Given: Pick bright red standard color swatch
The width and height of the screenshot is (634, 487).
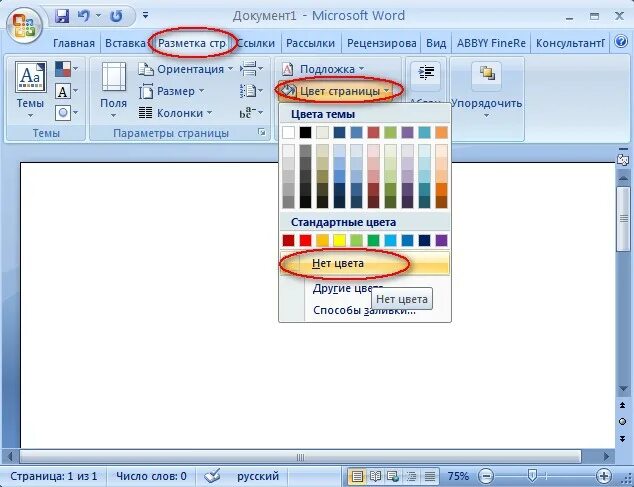Looking at the screenshot, I should pos(305,241).
